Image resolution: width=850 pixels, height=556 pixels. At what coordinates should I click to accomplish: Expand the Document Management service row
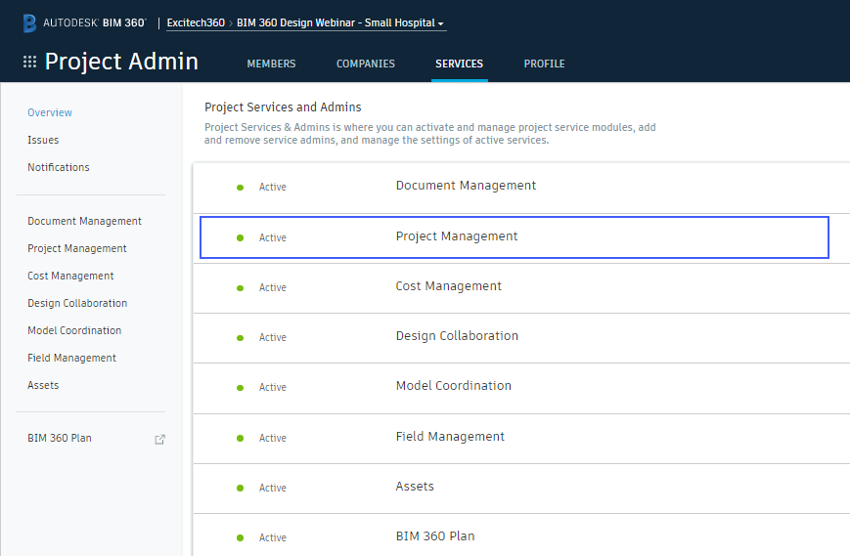click(x=521, y=188)
